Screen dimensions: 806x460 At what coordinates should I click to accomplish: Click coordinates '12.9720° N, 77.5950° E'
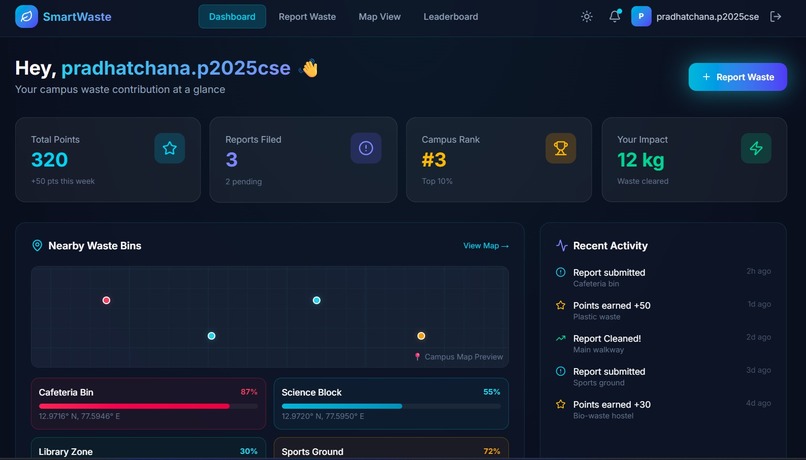pos(322,416)
